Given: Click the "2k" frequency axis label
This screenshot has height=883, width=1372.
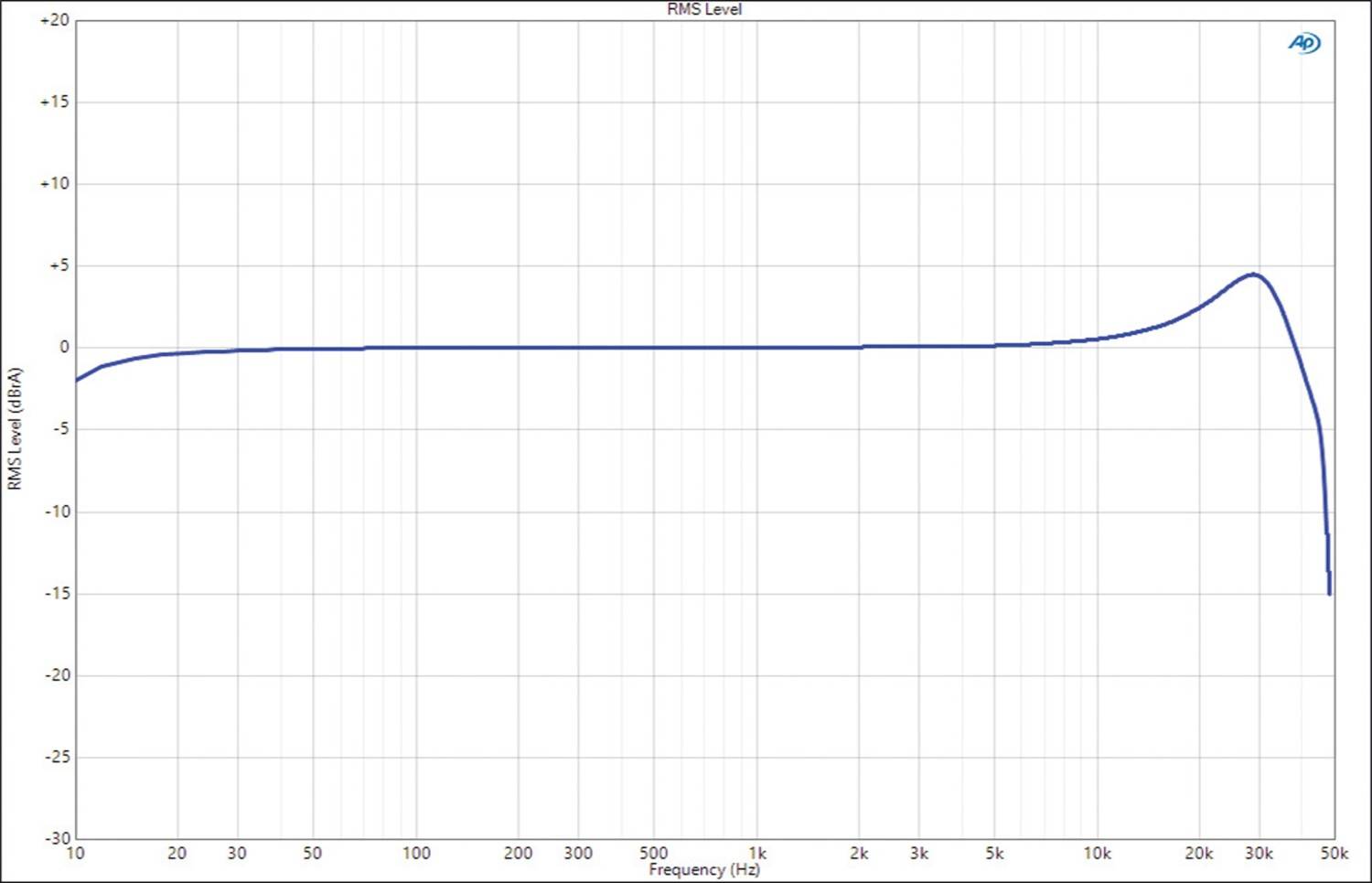Looking at the screenshot, I should 859,853.
